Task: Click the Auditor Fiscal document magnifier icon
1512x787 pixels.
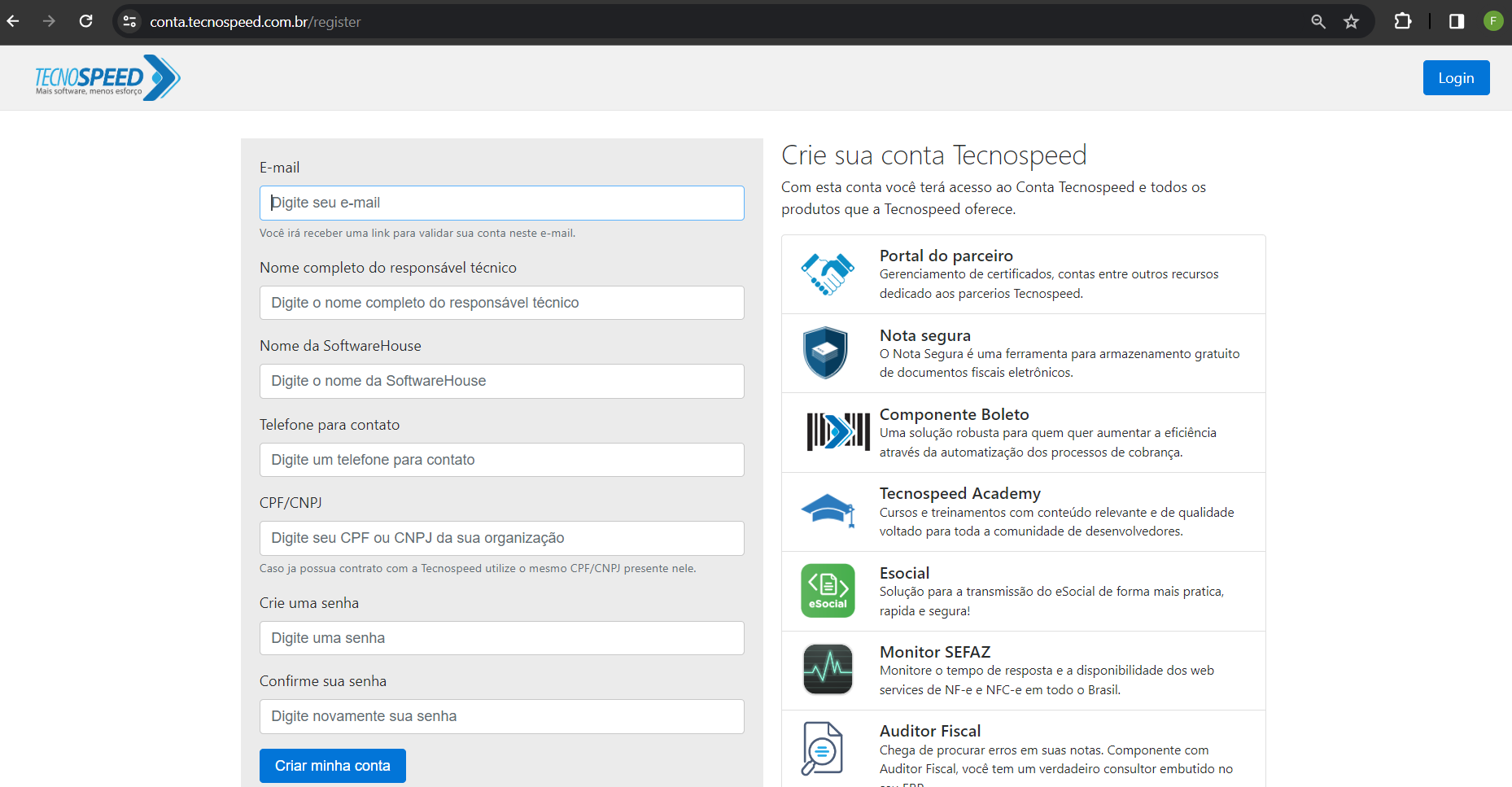Action: (822, 748)
